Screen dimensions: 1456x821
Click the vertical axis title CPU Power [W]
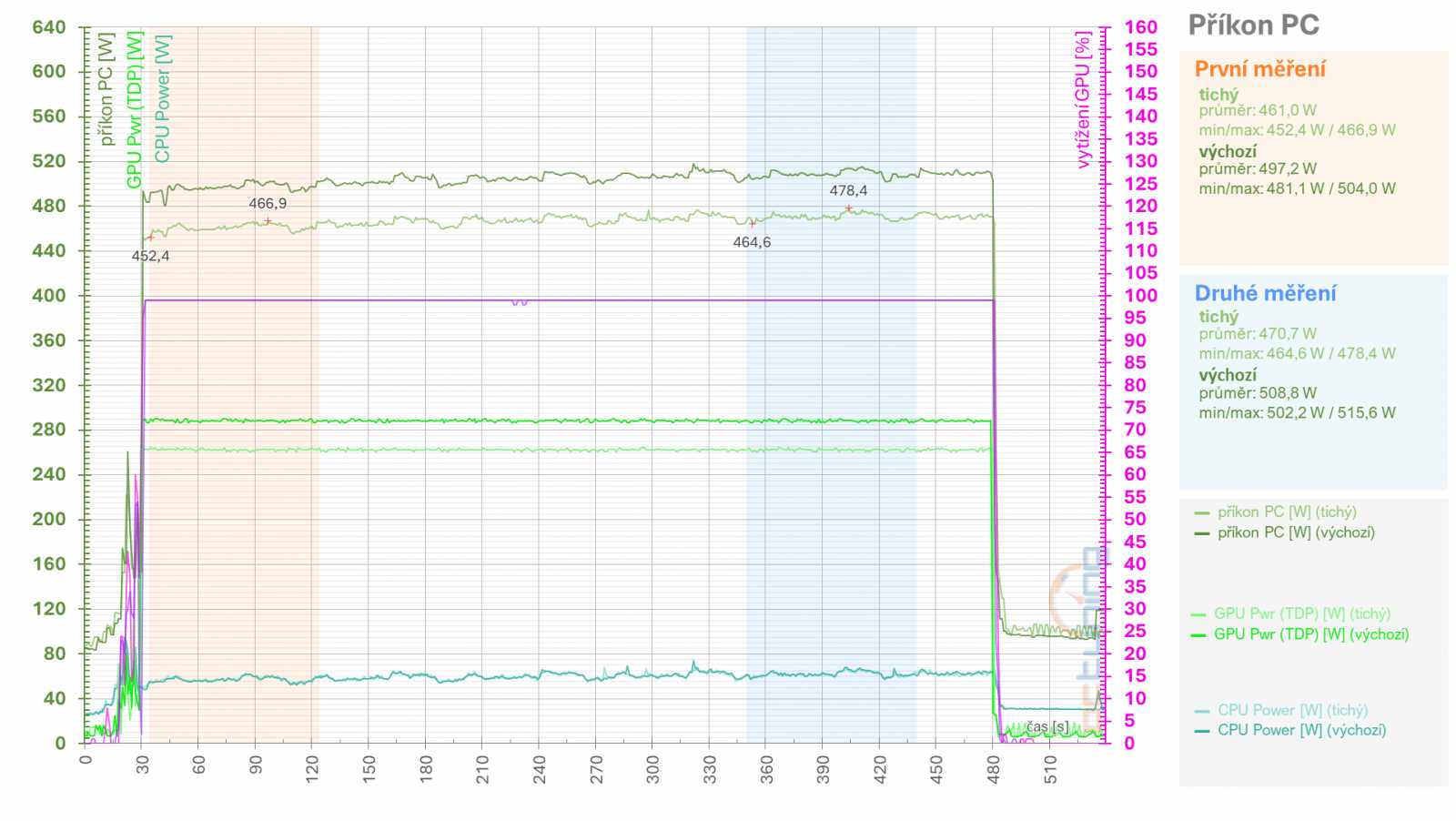[162, 98]
